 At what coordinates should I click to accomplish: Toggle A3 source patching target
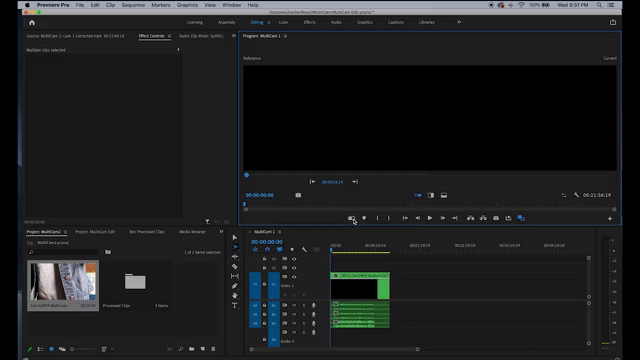255,323
